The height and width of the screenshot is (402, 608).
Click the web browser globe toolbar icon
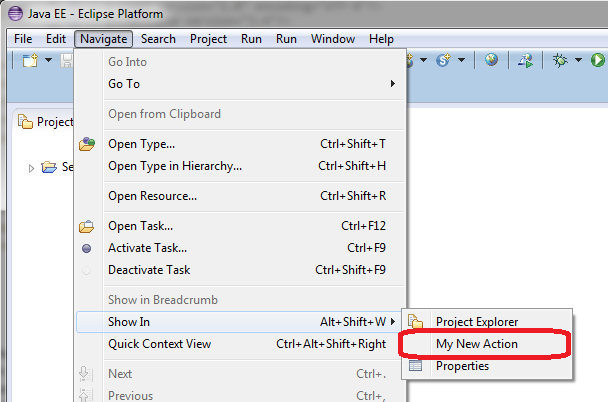pos(491,61)
